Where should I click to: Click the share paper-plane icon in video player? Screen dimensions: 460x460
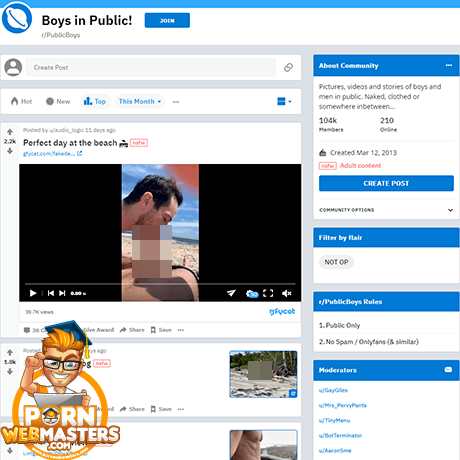coord(231,293)
